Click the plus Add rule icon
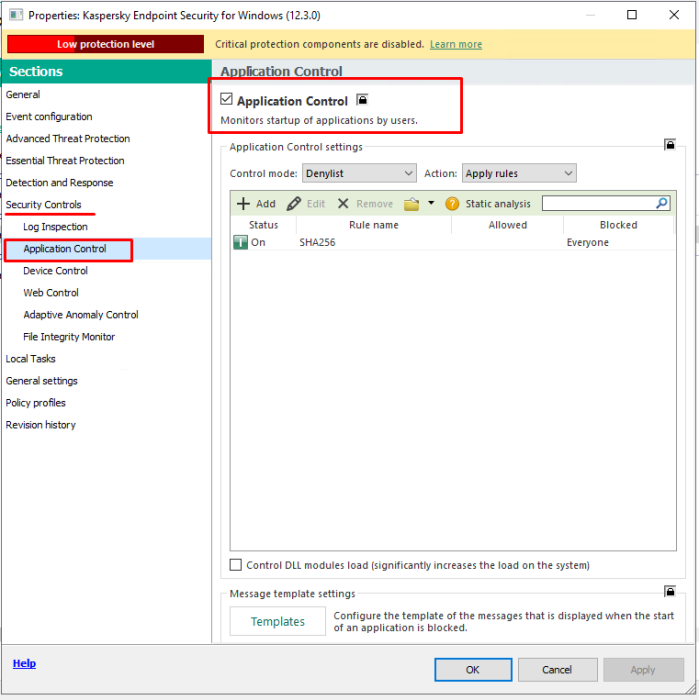Screen dimensions: 699x700 (x=243, y=204)
